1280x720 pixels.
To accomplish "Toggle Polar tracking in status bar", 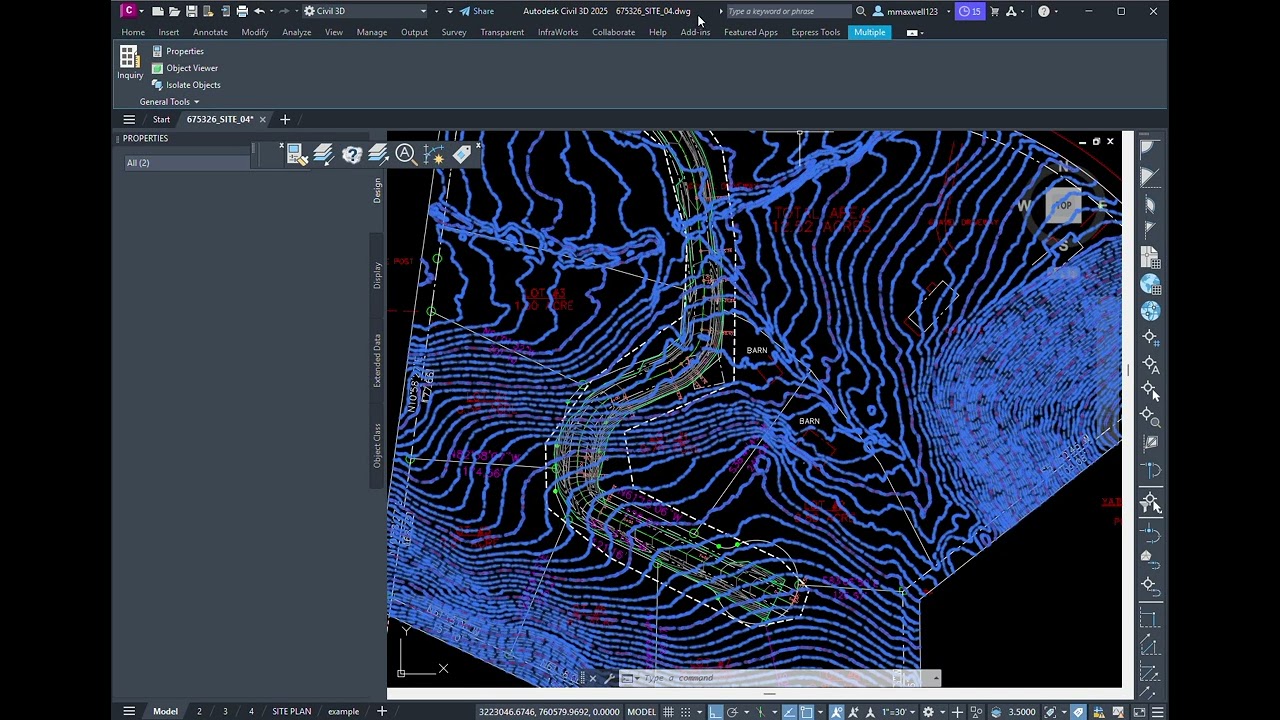I will [732, 712].
